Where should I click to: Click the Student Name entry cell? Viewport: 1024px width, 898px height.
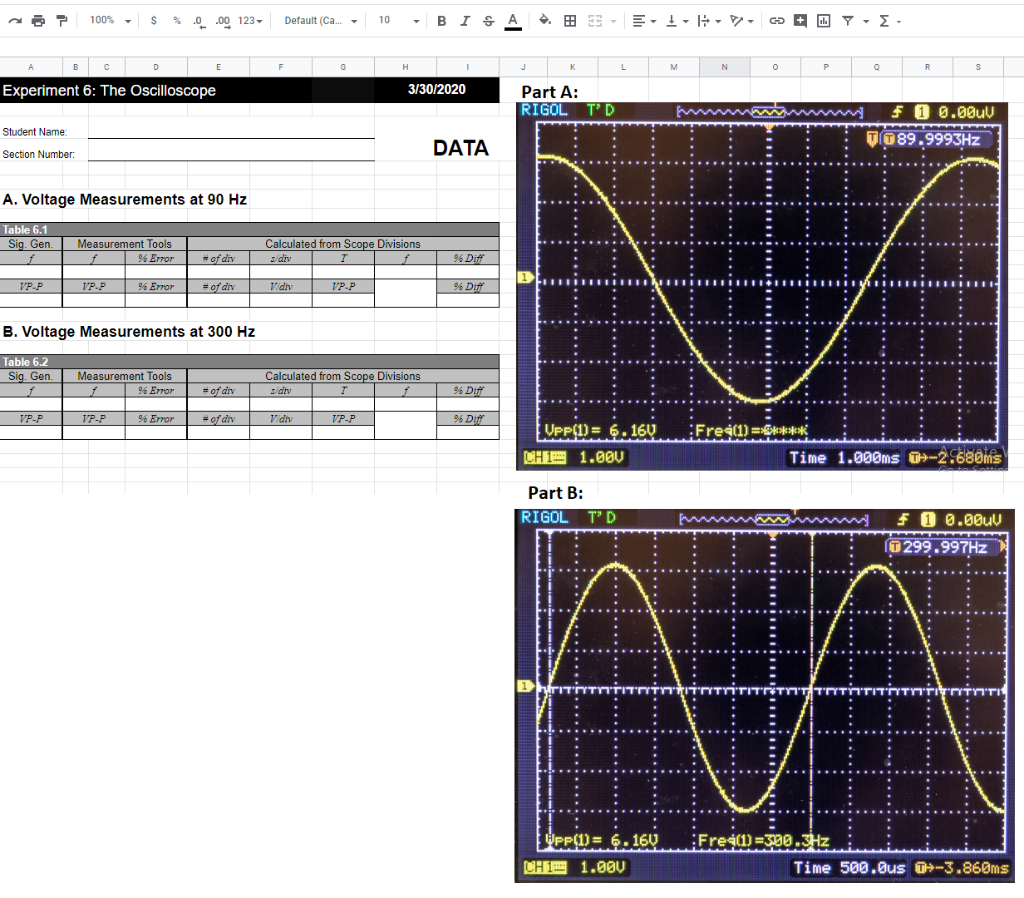[x=230, y=131]
